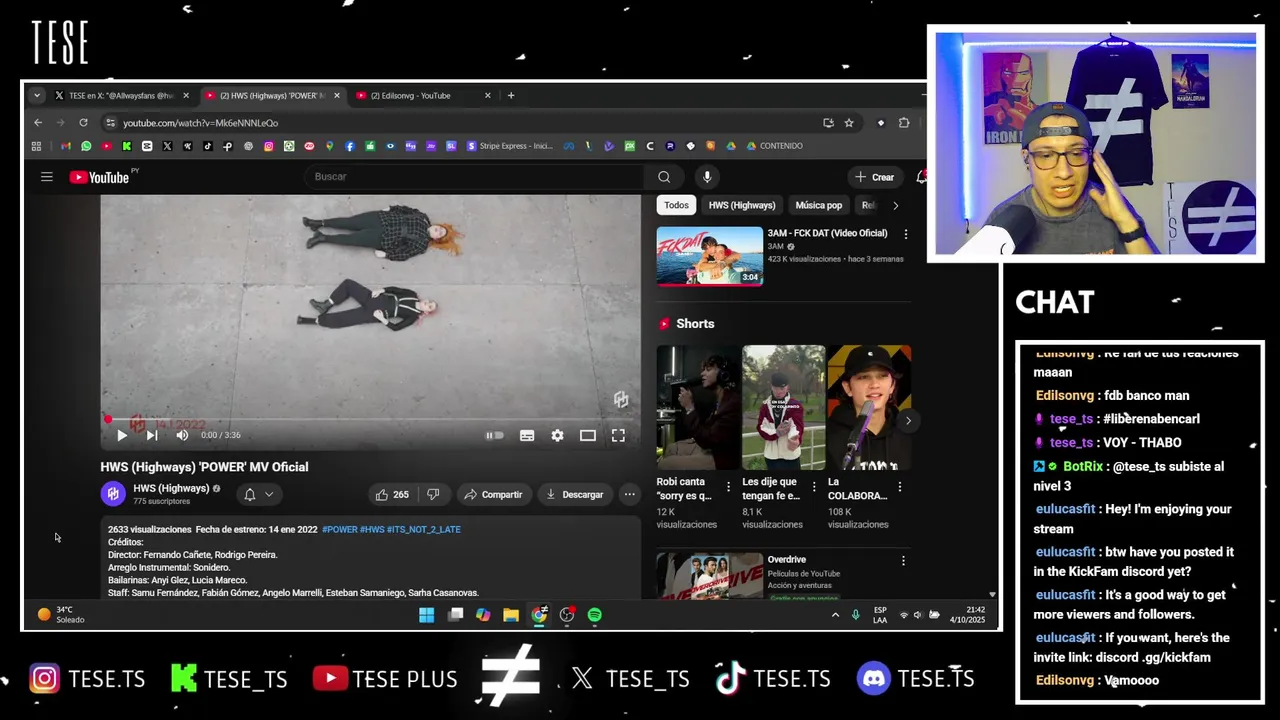Toggle fullscreen in the video player
The width and height of the screenshot is (1280, 720).
pos(618,435)
